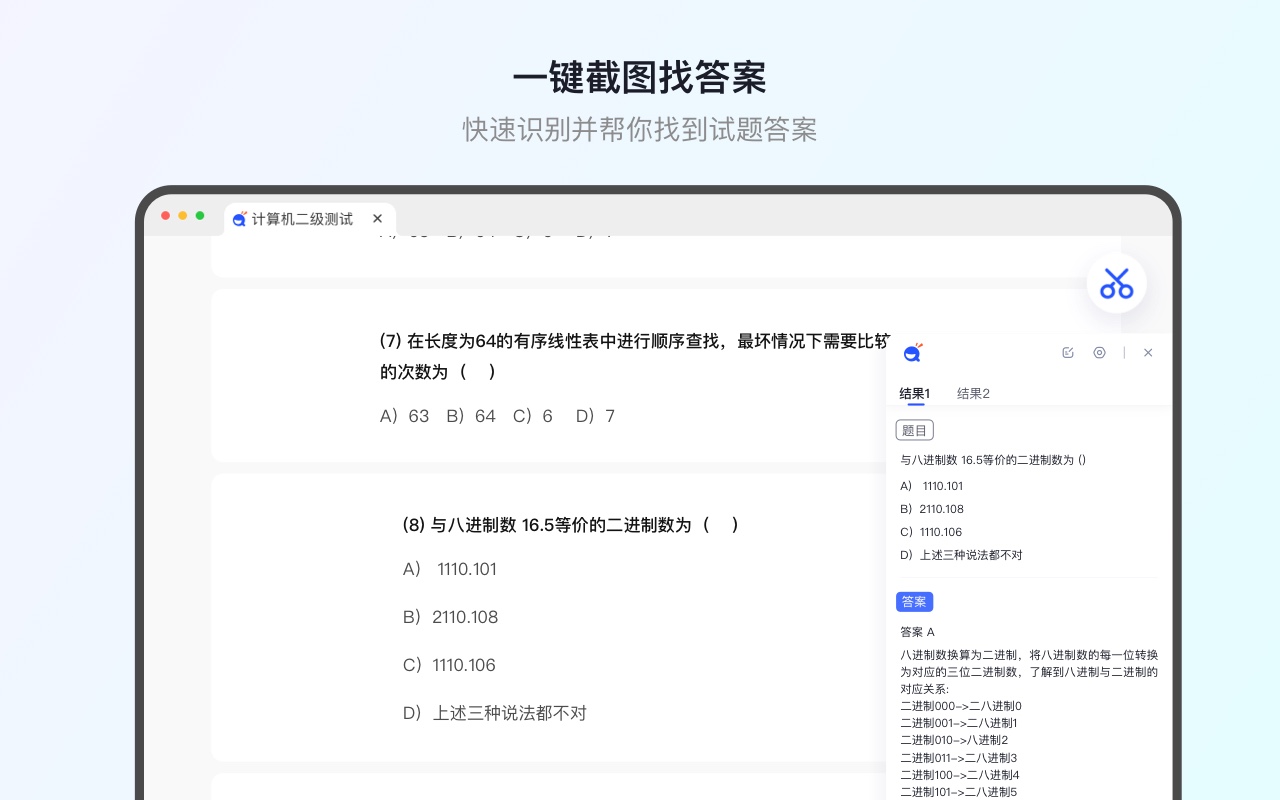Screen dimensions: 1280x800
Task: Open the edit/feedback icon in answer panel
Action: point(1068,352)
